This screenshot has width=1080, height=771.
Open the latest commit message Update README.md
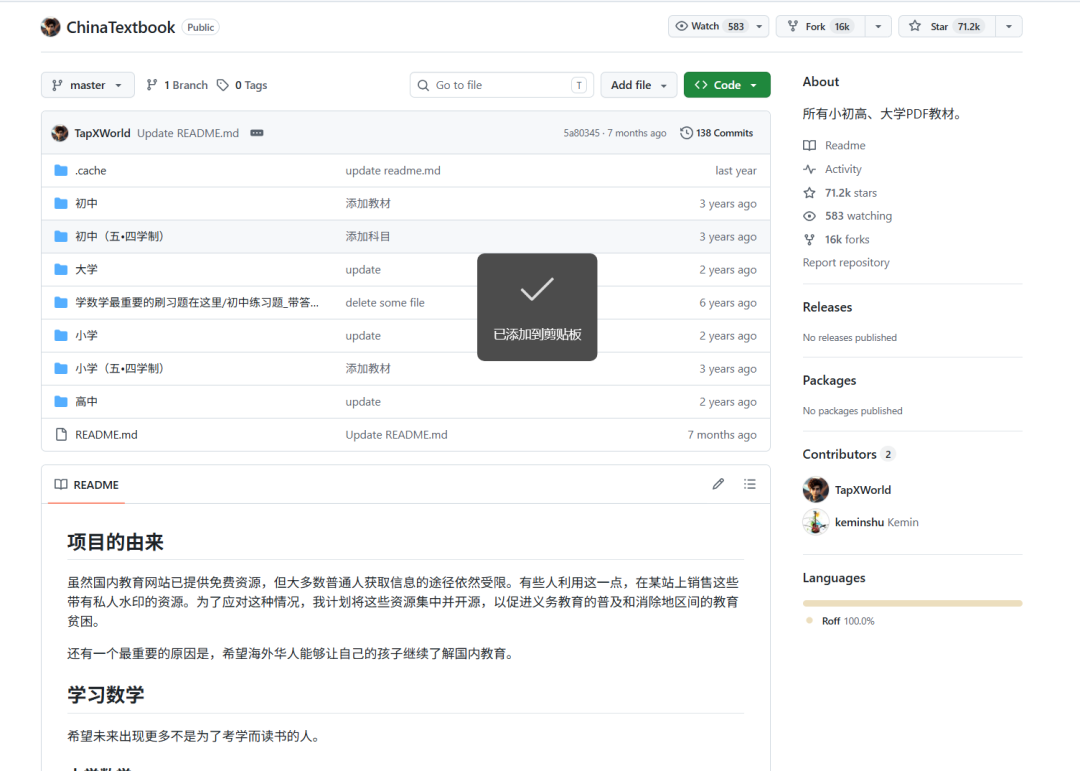tap(188, 133)
